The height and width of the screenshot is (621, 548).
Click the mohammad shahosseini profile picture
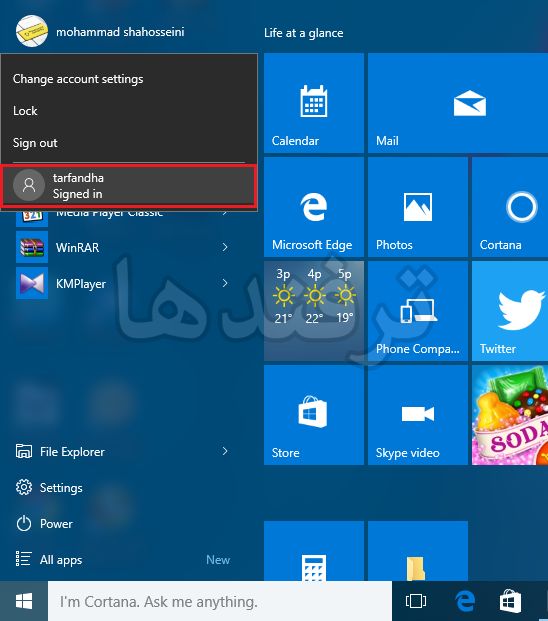32,31
